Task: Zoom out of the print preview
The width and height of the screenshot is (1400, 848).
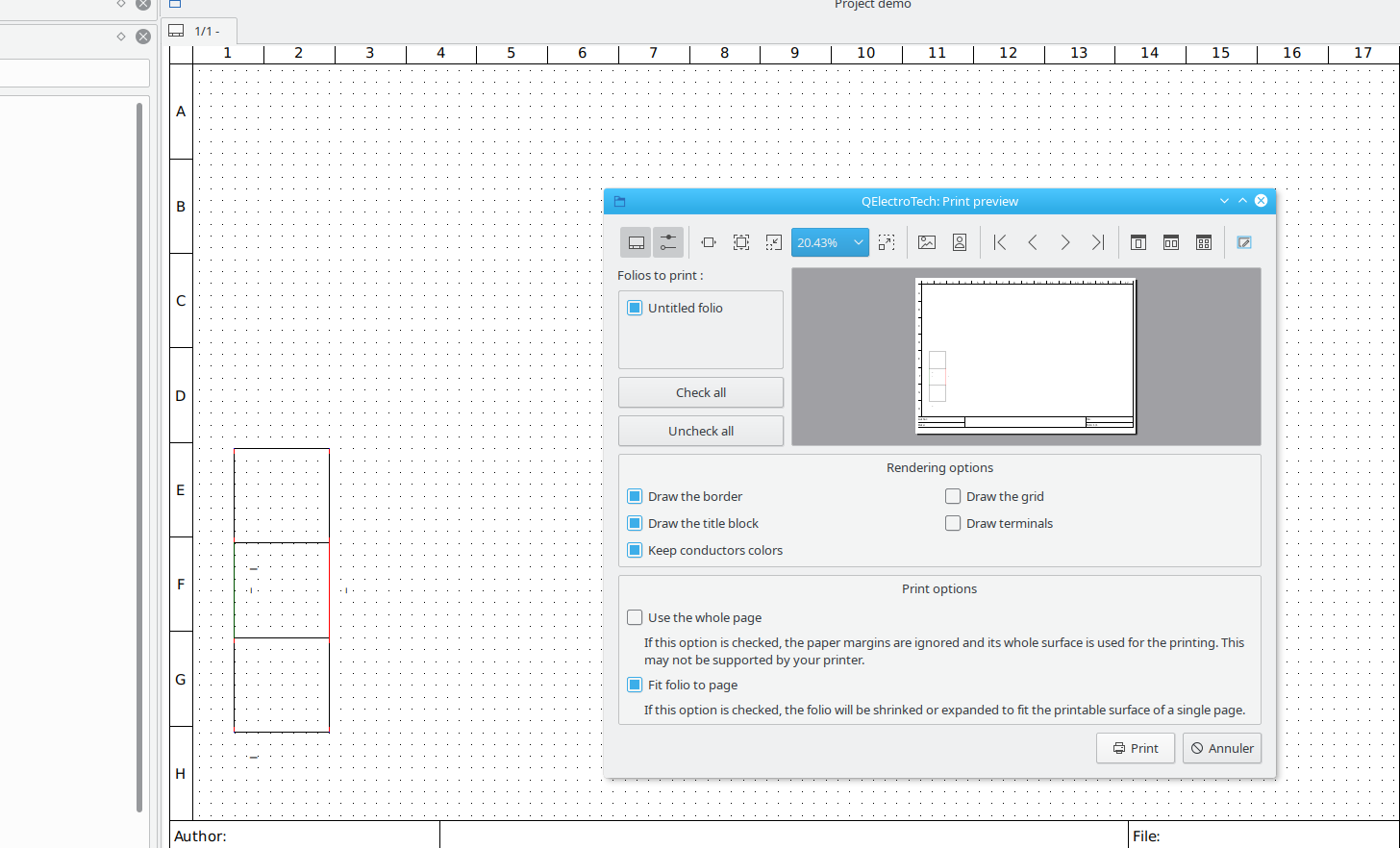Action: [x=774, y=242]
